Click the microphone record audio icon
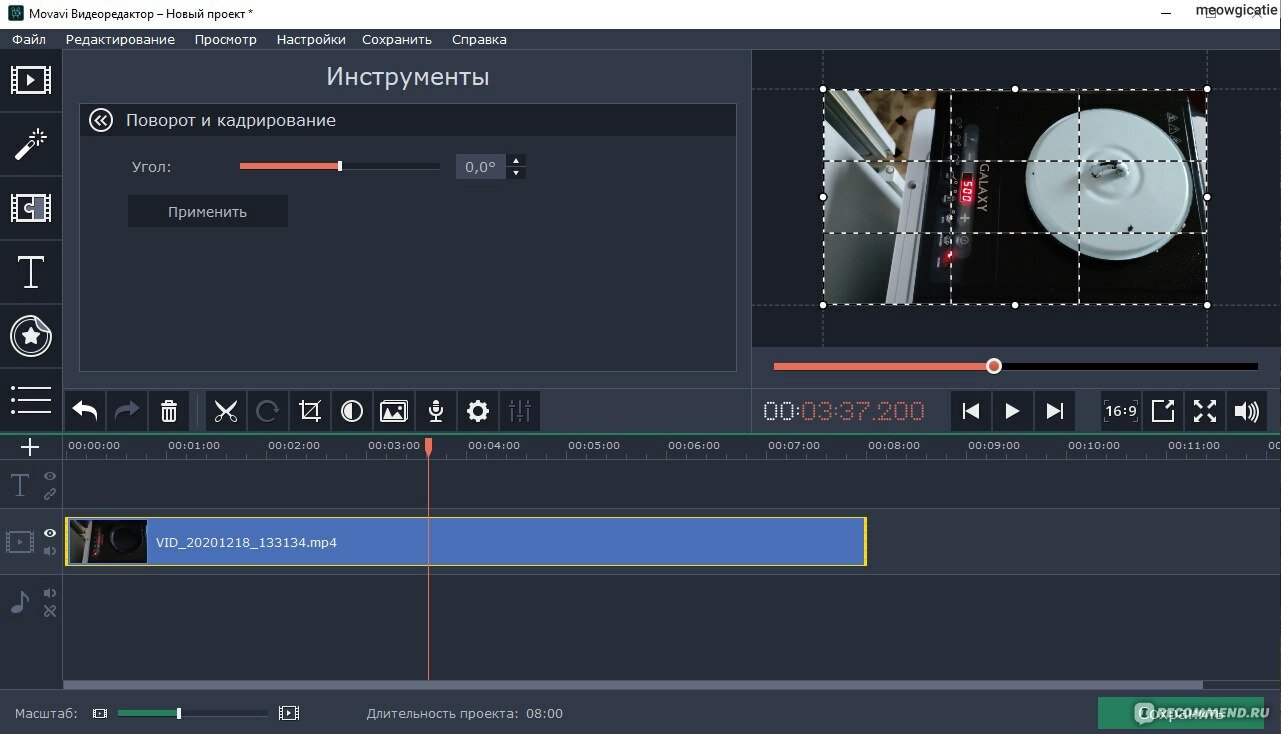 click(x=436, y=411)
